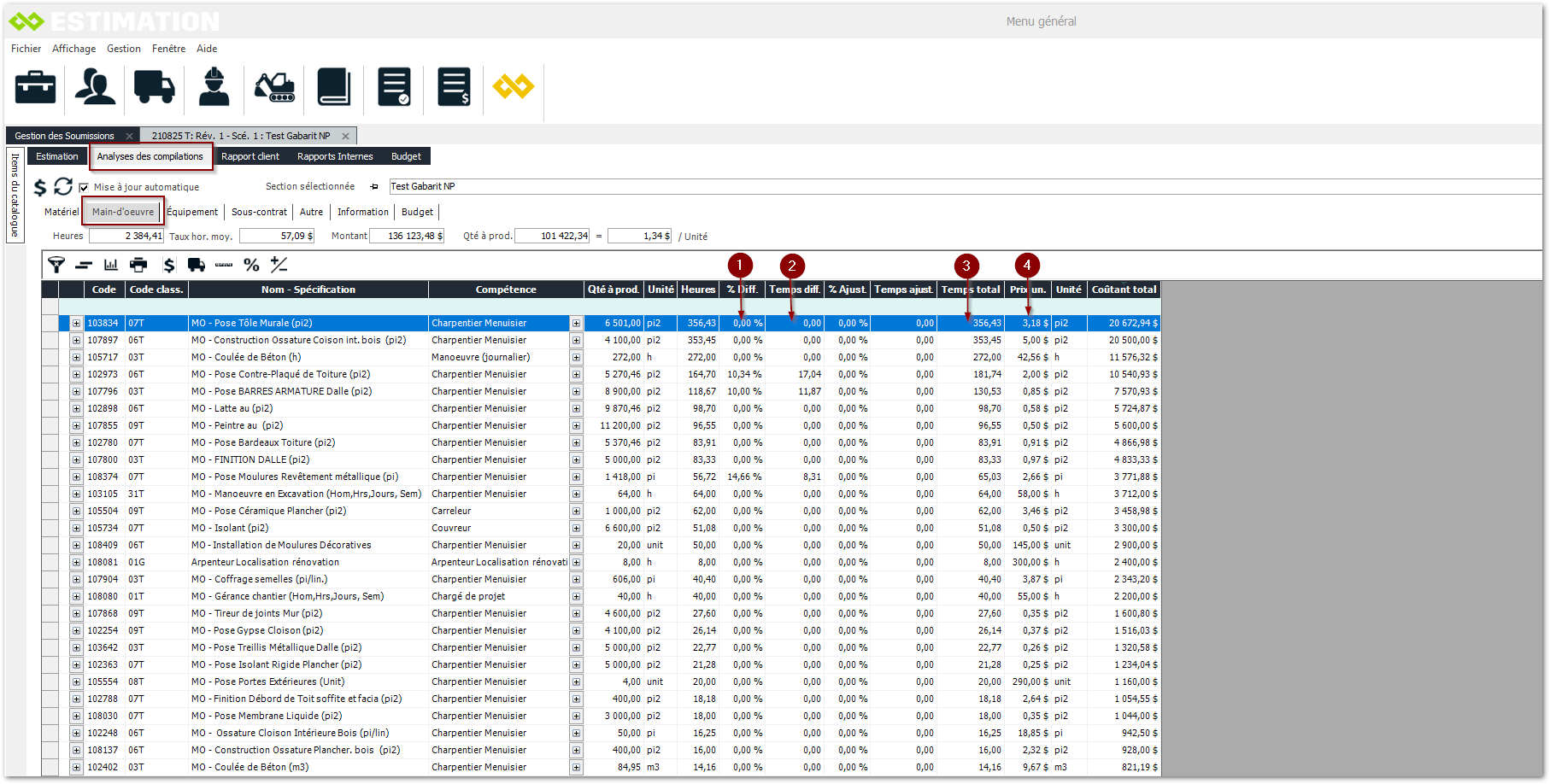Open the hard-hat worker icon
This screenshot has width=1550, height=784.
[214, 87]
